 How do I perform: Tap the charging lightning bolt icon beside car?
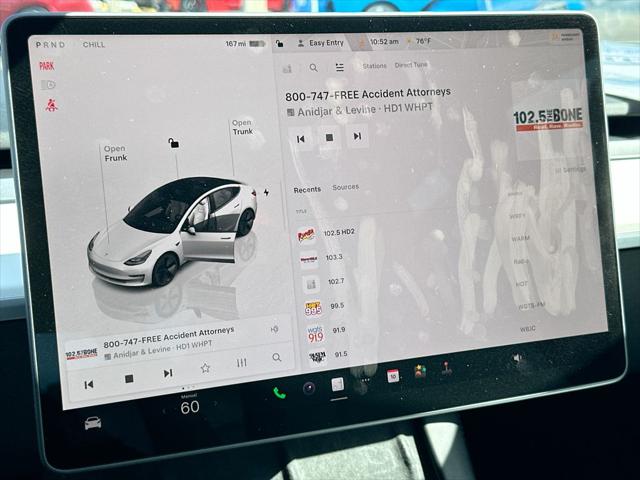(x=266, y=192)
